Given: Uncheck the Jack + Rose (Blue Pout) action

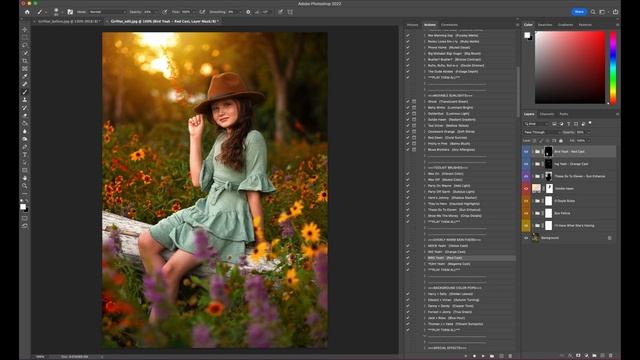Looking at the screenshot, I should pos(407,318).
